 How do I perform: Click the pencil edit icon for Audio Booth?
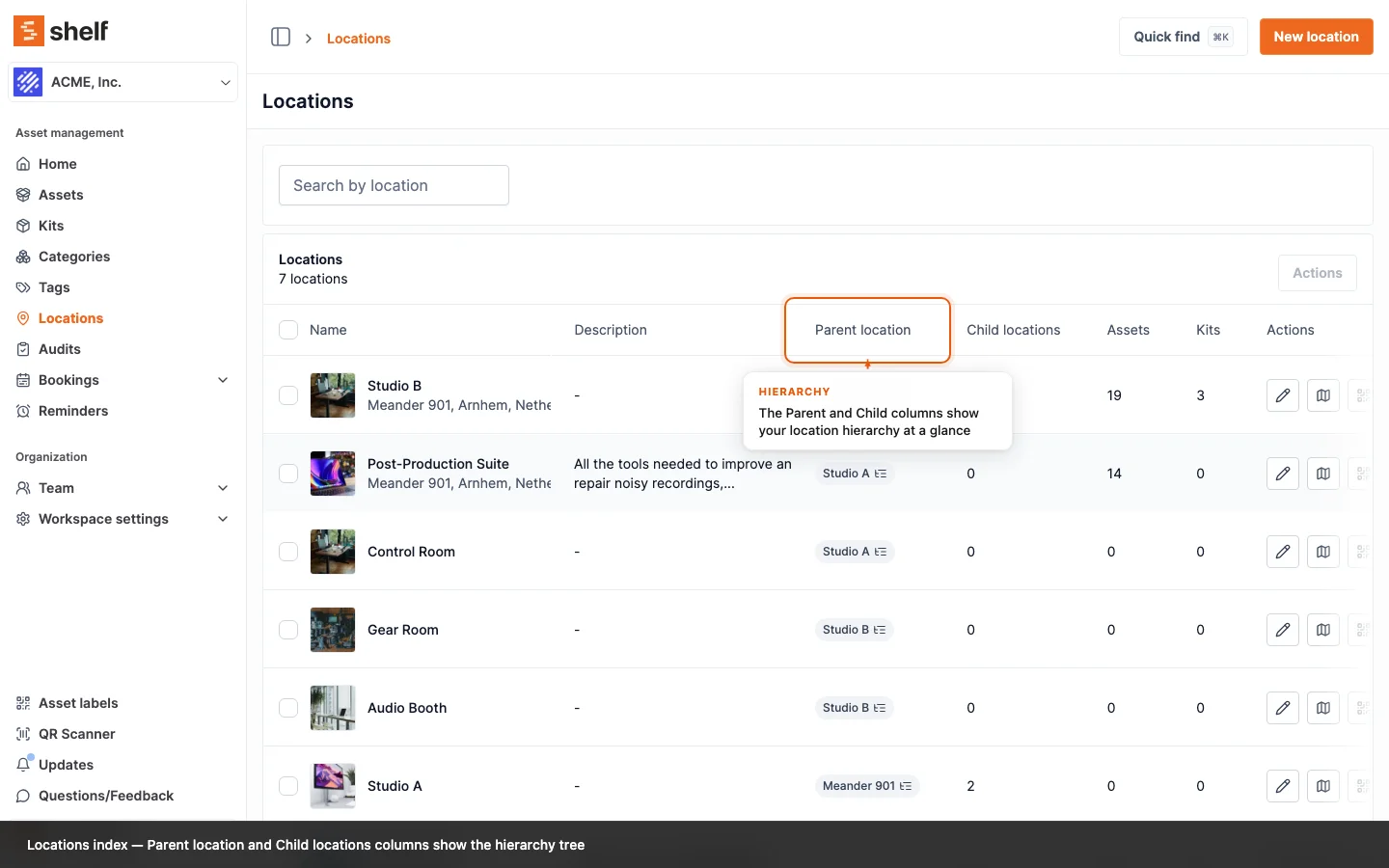[x=1282, y=708]
